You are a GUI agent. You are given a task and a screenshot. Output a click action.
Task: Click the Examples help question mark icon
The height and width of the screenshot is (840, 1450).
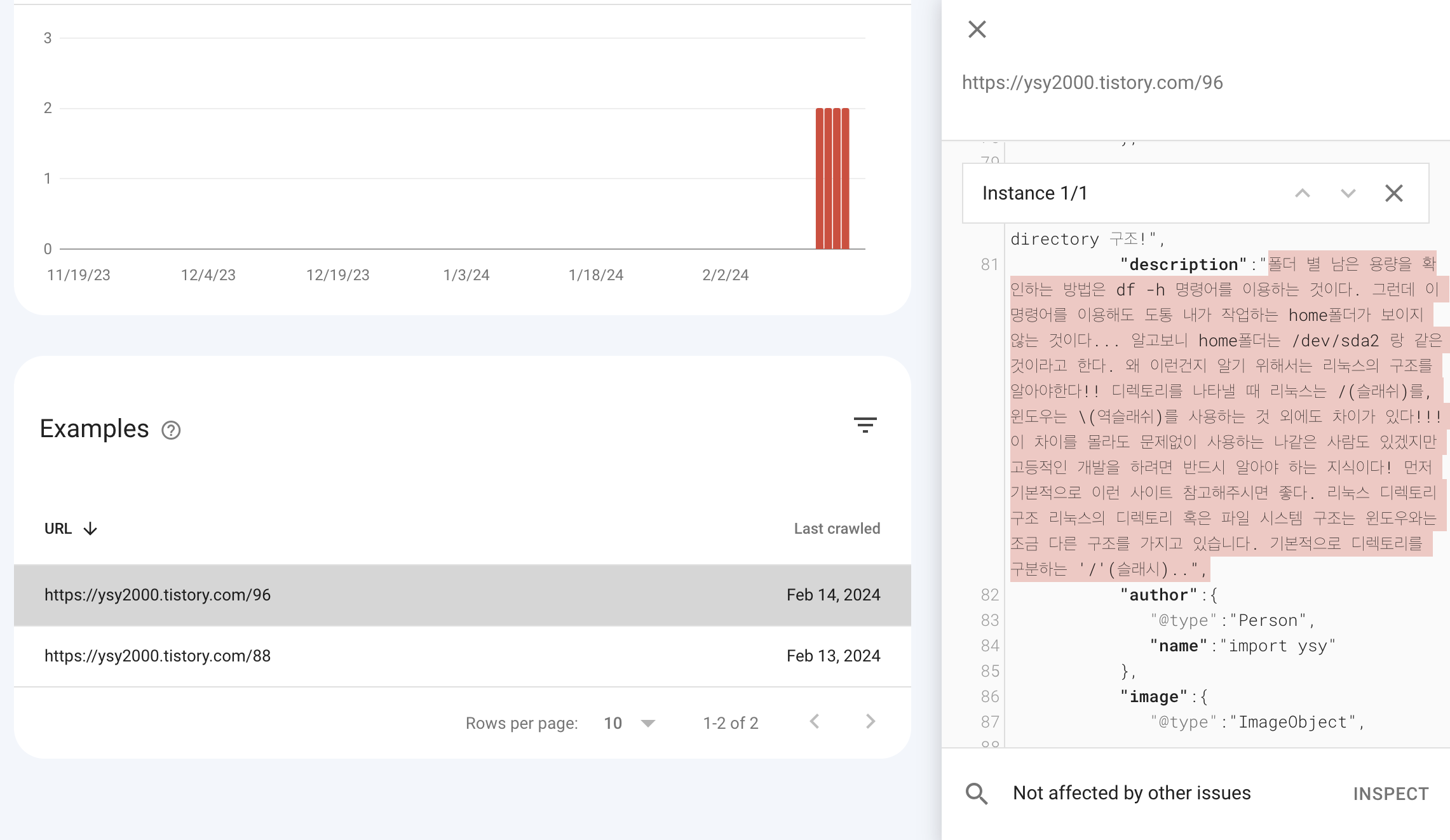[171, 430]
